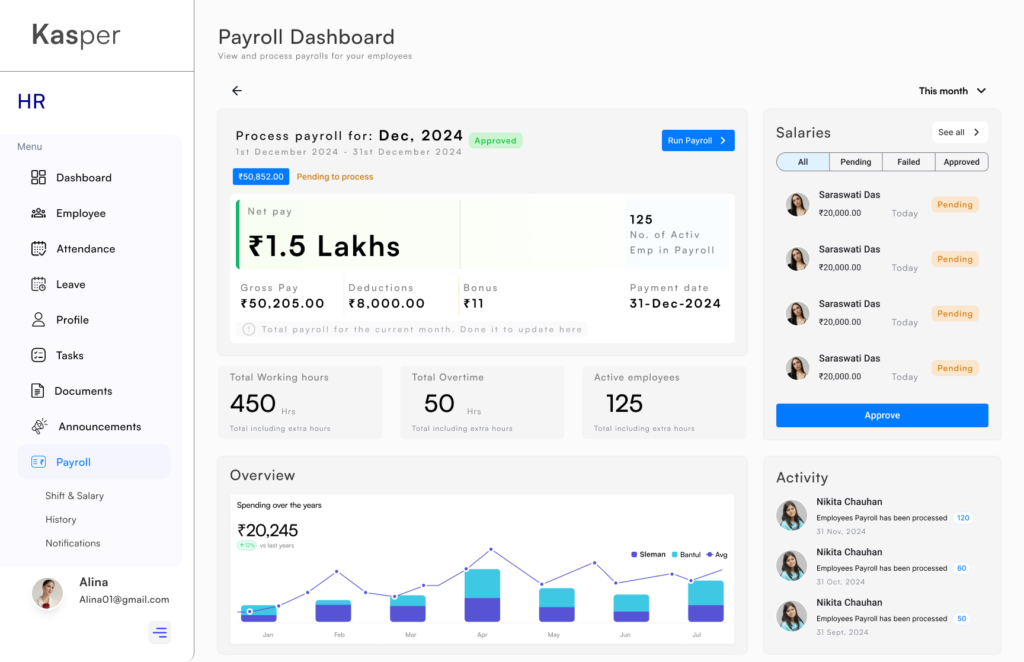Click the Run Payroll button
The image size is (1024, 662).
[697, 141]
